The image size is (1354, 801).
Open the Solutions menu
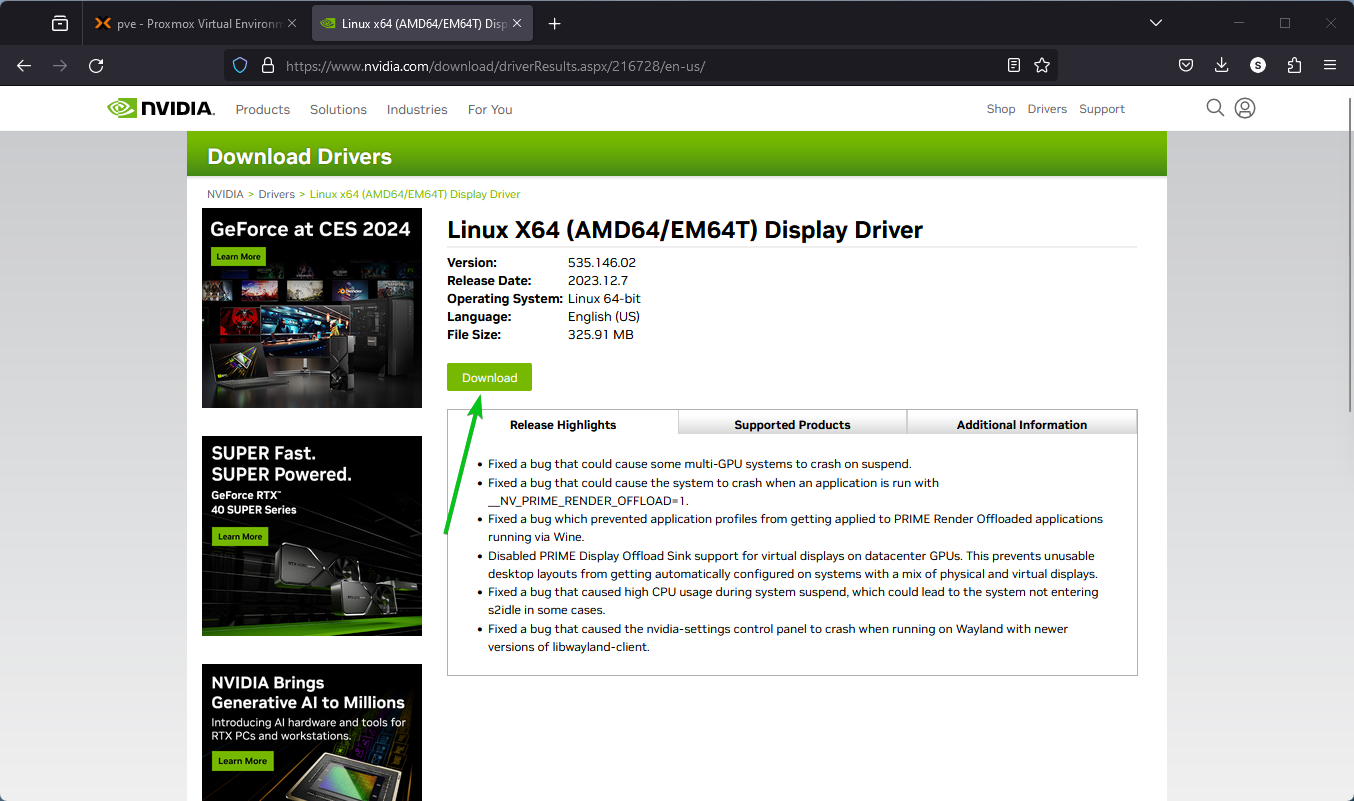(x=338, y=109)
